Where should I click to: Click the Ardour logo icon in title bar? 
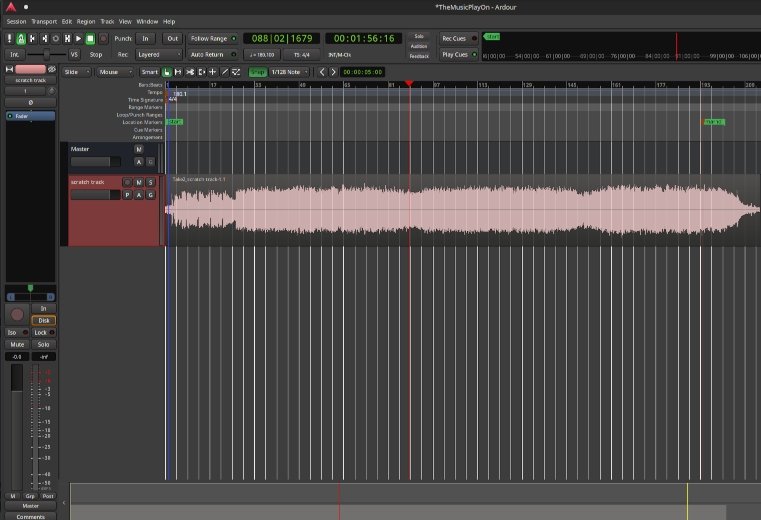point(11,7)
